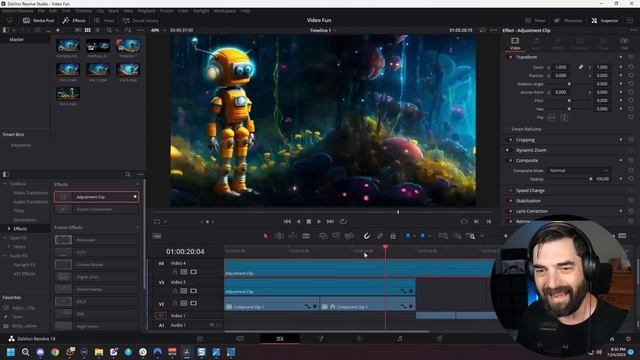
Task: Lock the Video 4 track
Action: pyautogui.click(x=175, y=272)
